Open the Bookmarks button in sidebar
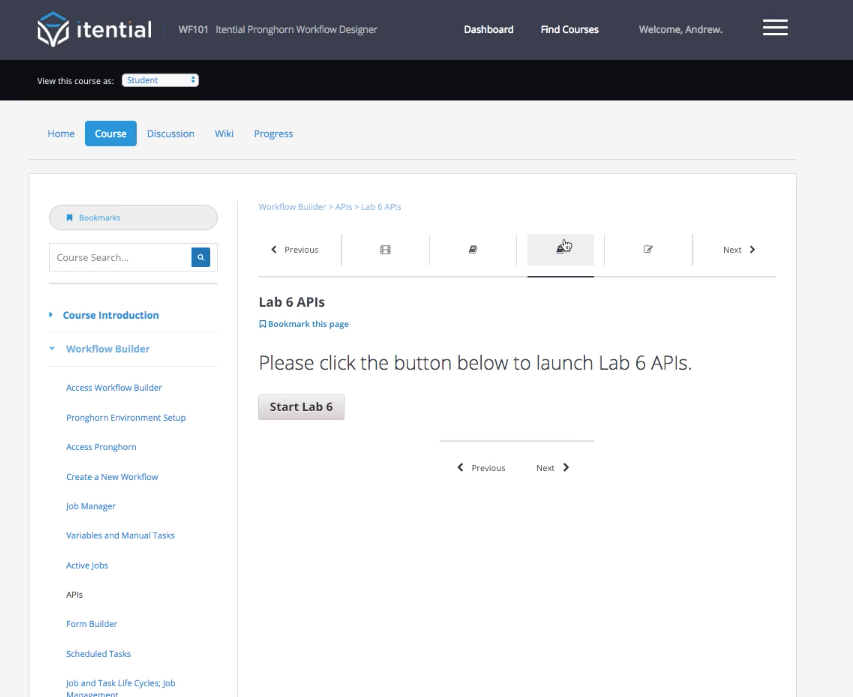This screenshot has height=697, width=853. click(133, 217)
